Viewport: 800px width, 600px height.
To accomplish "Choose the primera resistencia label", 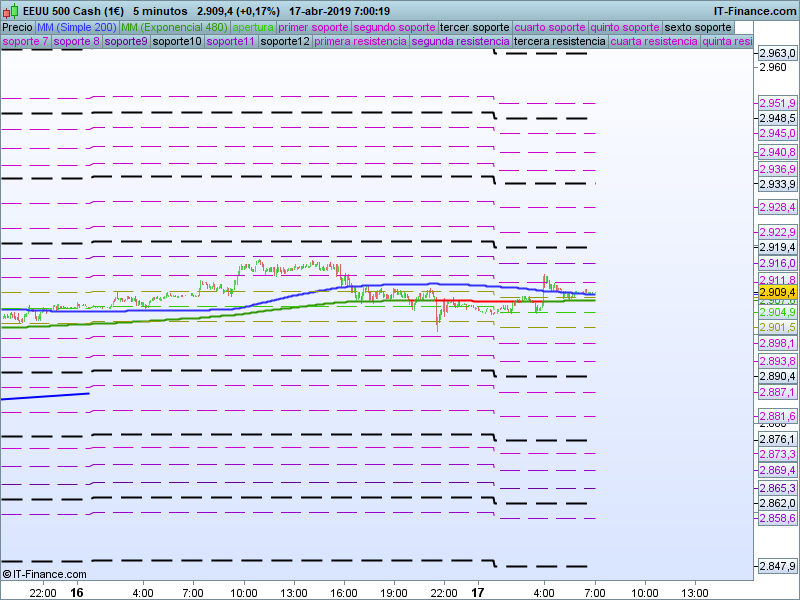I will pyautogui.click(x=359, y=42).
